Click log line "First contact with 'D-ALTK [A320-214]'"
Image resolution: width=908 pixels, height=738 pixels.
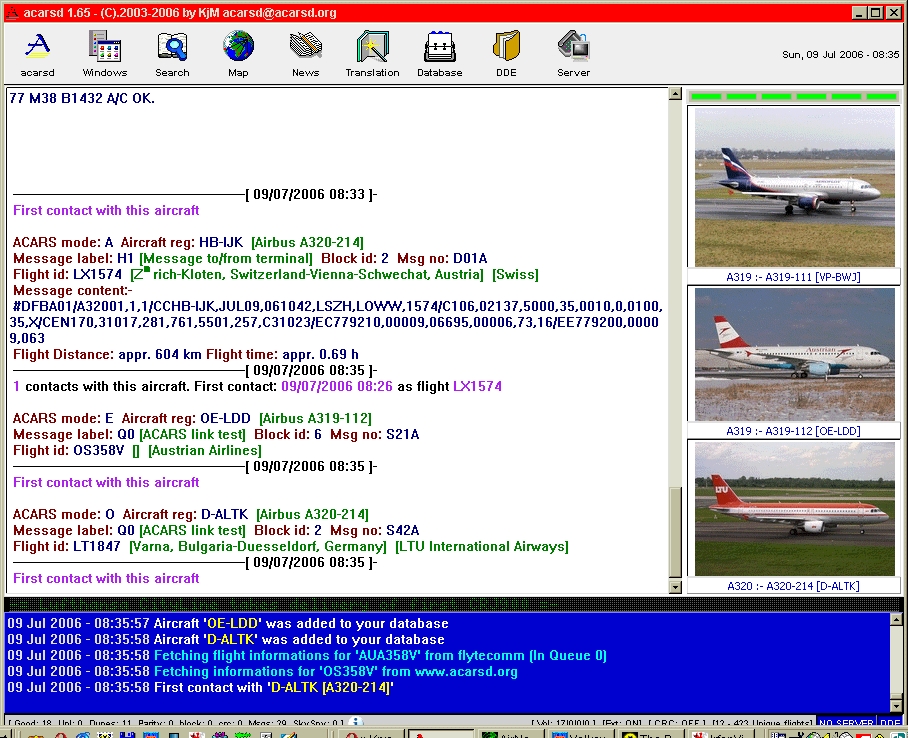pos(200,688)
